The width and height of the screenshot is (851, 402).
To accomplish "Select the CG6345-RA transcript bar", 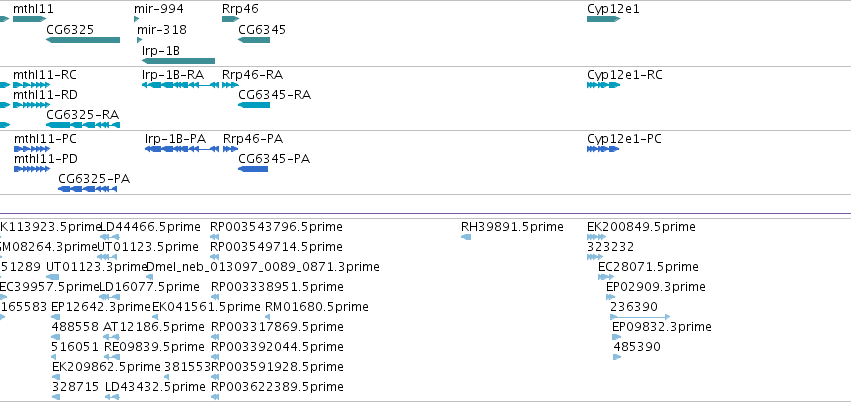I will [x=254, y=105].
